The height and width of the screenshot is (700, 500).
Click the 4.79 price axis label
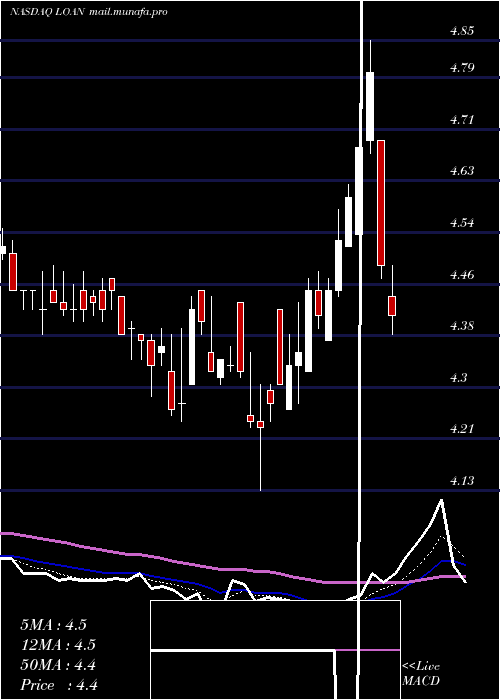(x=462, y=68)
